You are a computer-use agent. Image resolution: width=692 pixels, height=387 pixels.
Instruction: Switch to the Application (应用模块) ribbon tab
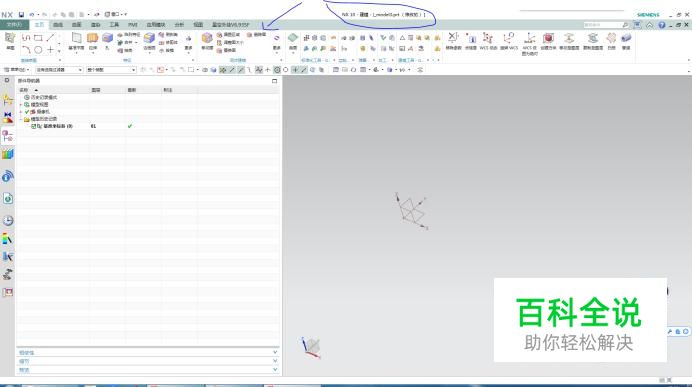(x=156, y=25)
